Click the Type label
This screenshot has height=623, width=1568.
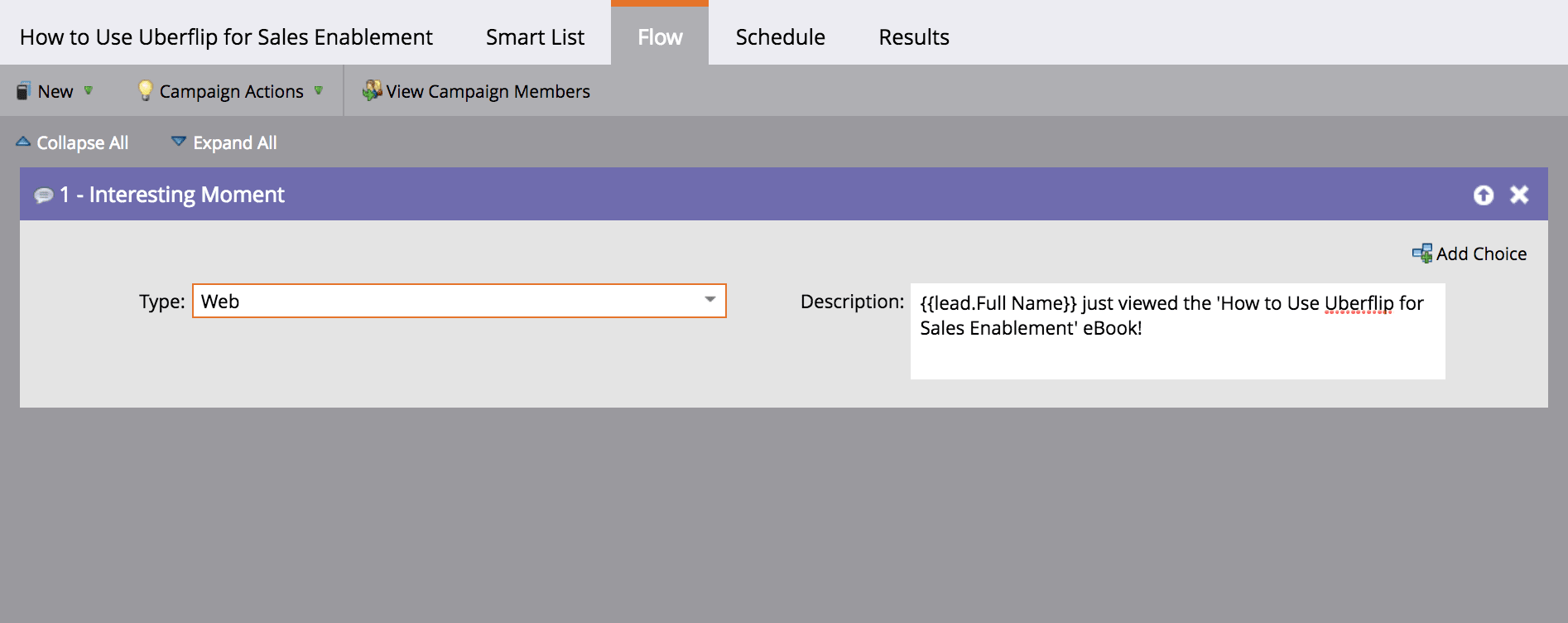(162, 302)
